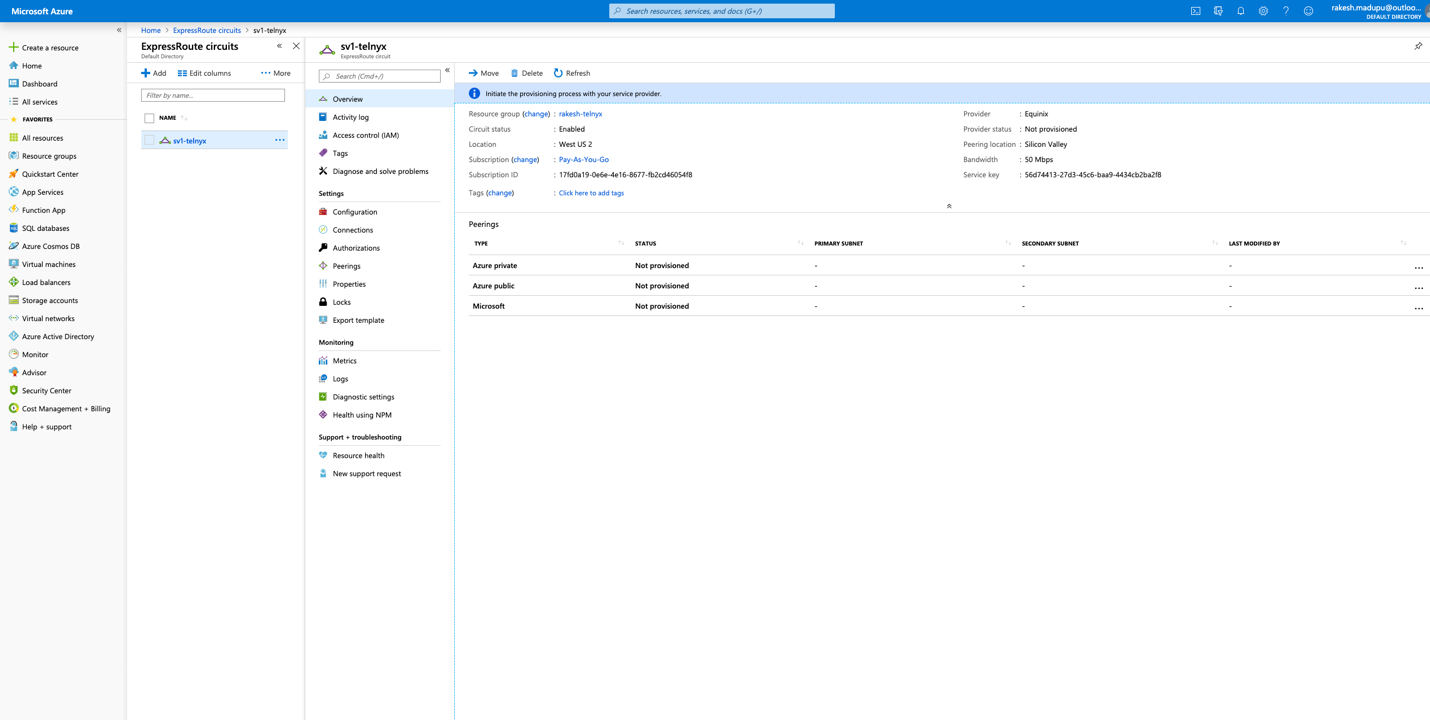Open Virtual machines in sidebar
This screenshot has height=720, width=1430.
pos(48,264)
